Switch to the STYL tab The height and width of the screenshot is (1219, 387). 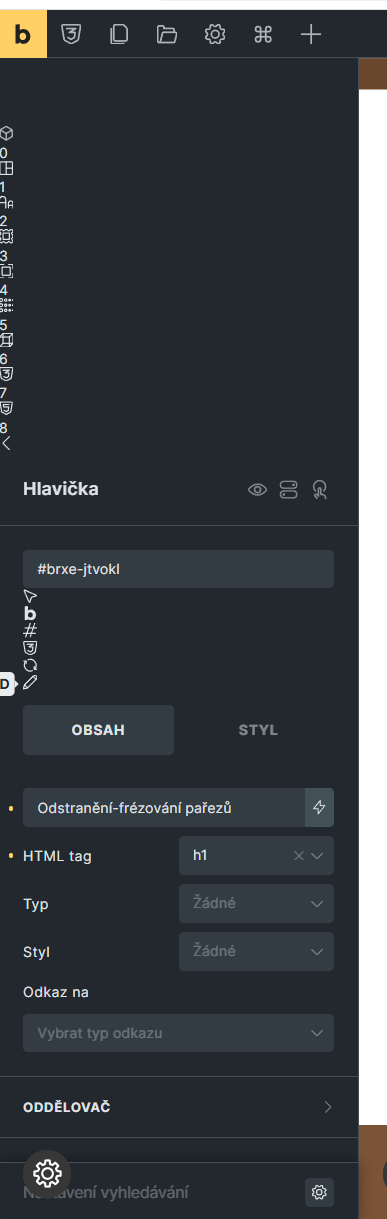tap(258, 730)
